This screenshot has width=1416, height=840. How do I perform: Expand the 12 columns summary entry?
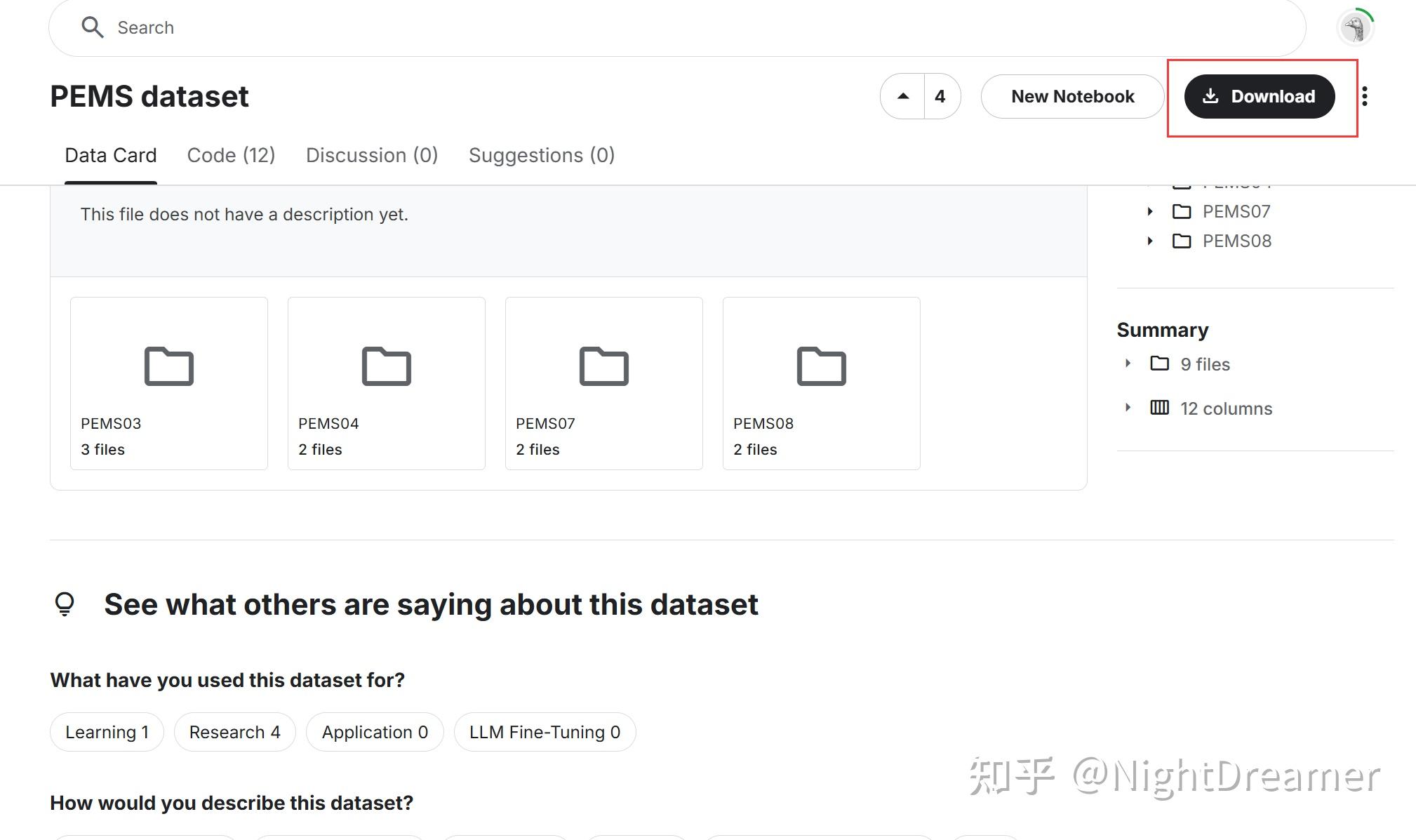[x=1129, y=408]
